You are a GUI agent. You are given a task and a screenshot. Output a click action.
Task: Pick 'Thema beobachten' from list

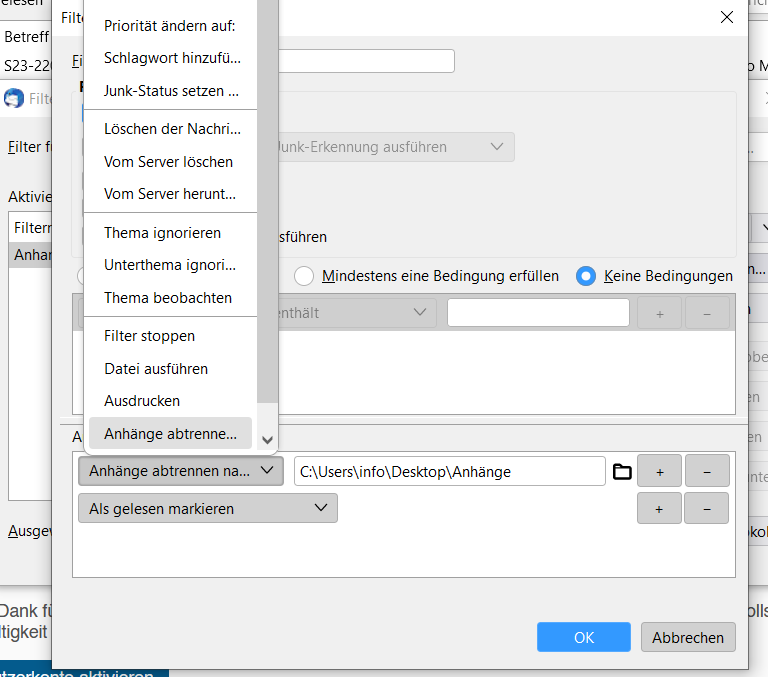tap(170, 298)
